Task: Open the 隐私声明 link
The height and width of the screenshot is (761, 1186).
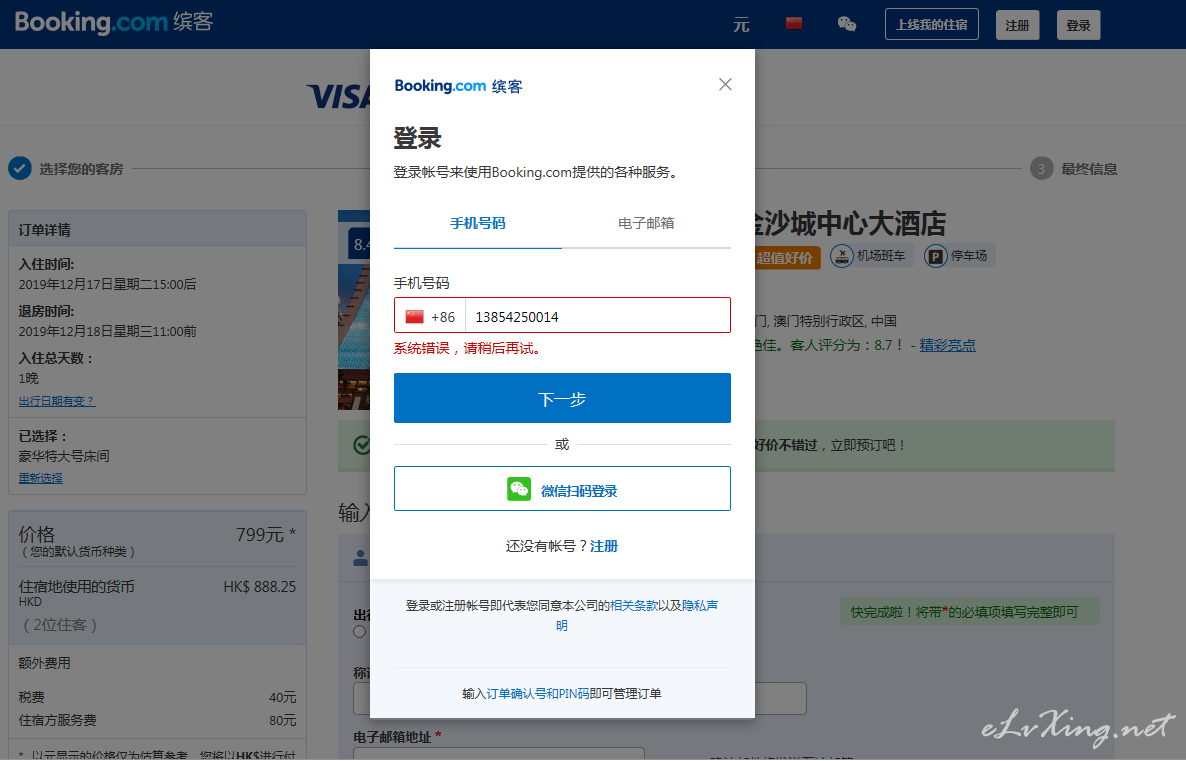Action: coord(700,605)
